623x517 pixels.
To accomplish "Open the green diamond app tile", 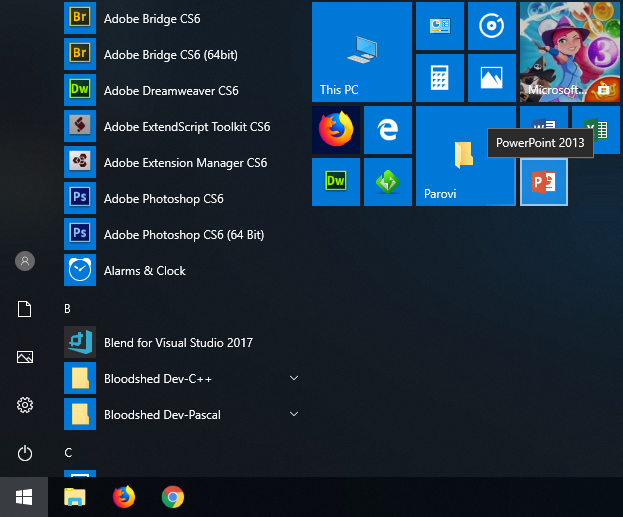I will pos(388,182).
